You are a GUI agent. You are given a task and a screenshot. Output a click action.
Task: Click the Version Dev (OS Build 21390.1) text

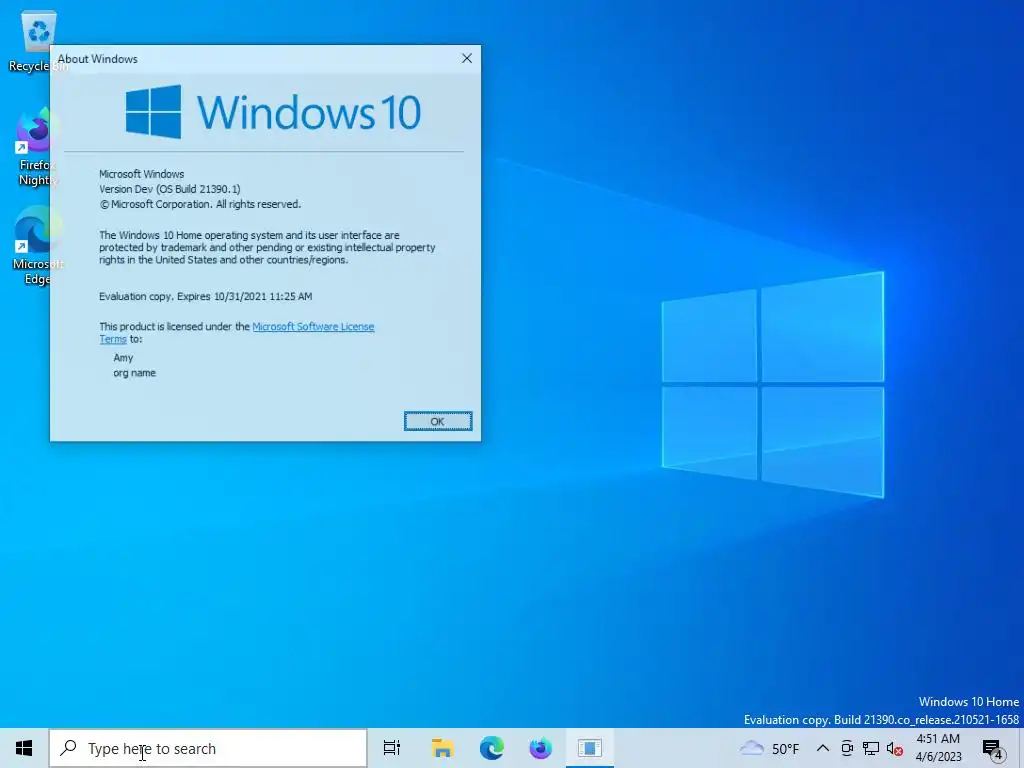170,189
